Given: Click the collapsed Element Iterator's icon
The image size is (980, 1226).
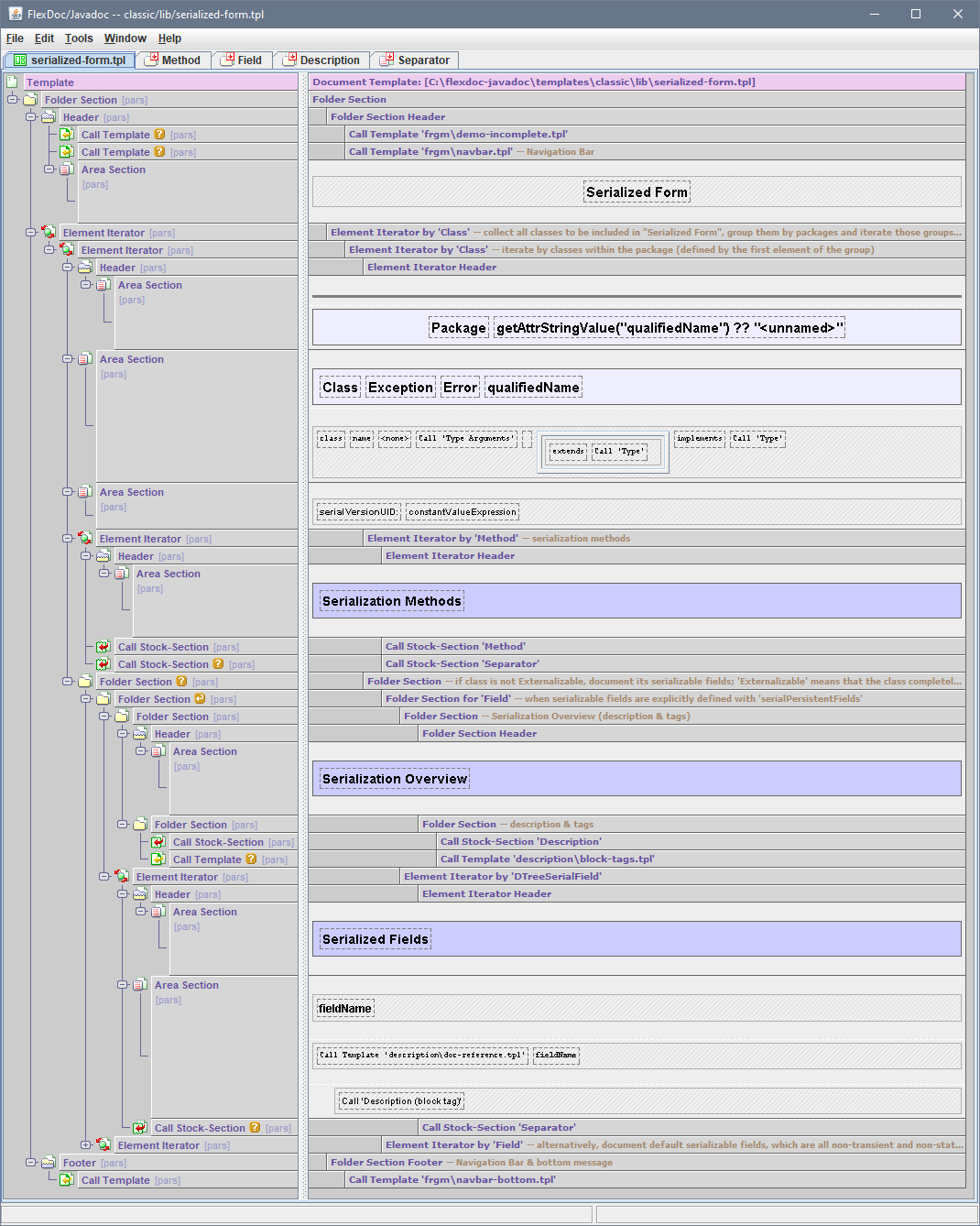Looking at the screenshot, I should click(103, 1145).
